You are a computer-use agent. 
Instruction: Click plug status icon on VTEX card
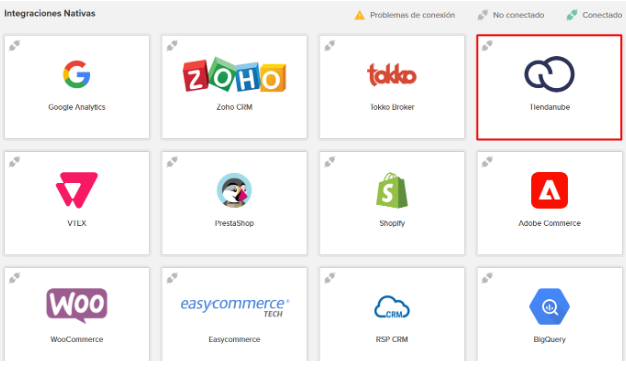(x=14, y=162)
